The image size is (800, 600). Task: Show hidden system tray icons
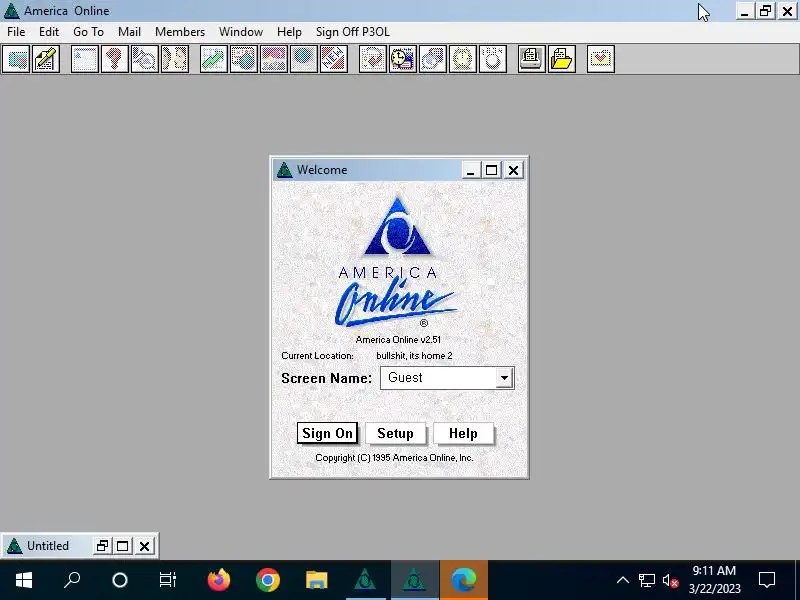(x=622, y=580)
